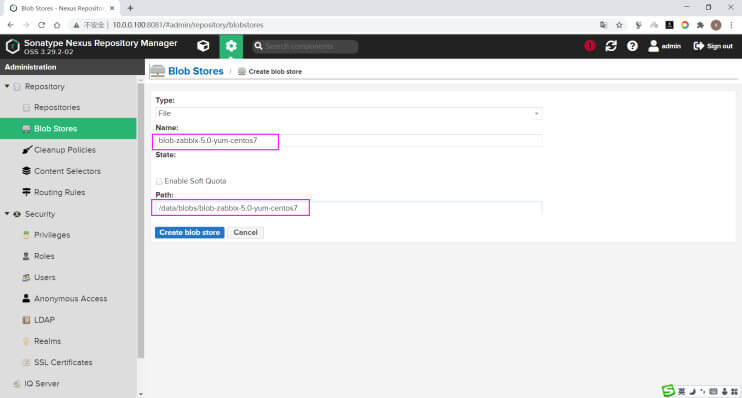Click the Sonatype Nexus logo

click(x=13, y=46)
